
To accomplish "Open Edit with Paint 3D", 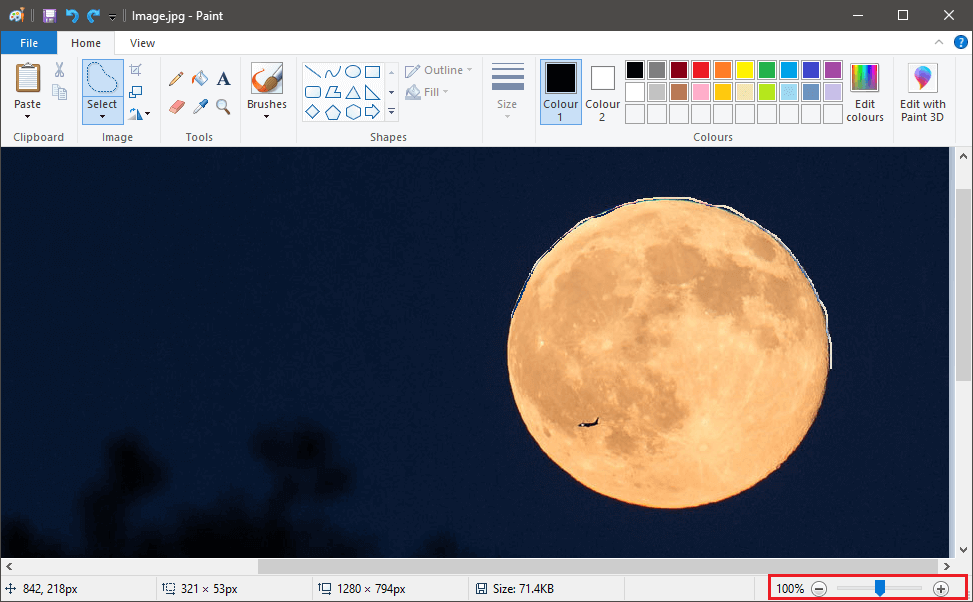I will [x=922, y=92].
